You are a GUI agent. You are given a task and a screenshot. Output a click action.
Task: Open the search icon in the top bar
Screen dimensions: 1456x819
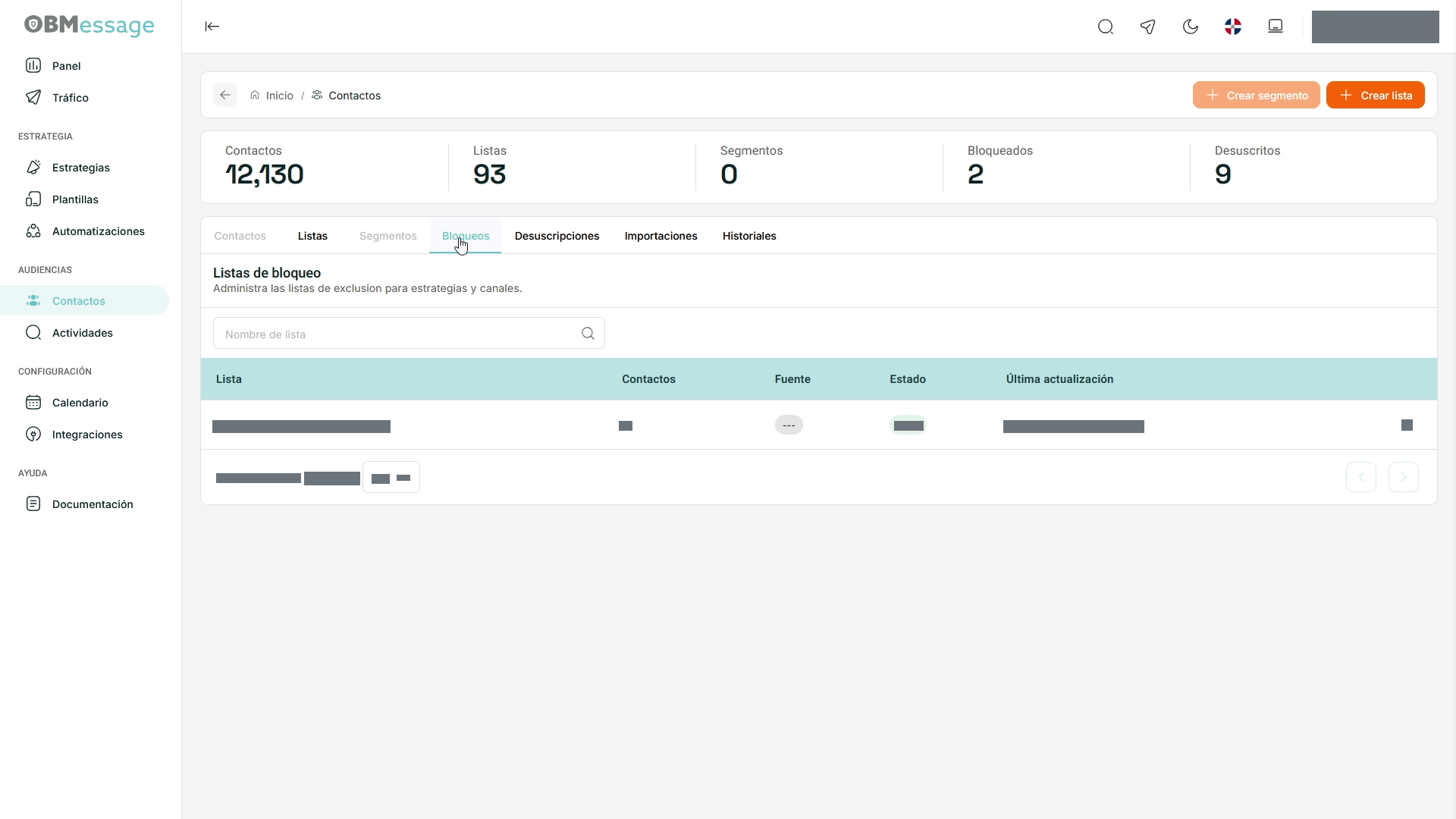tap(1106, 27)
